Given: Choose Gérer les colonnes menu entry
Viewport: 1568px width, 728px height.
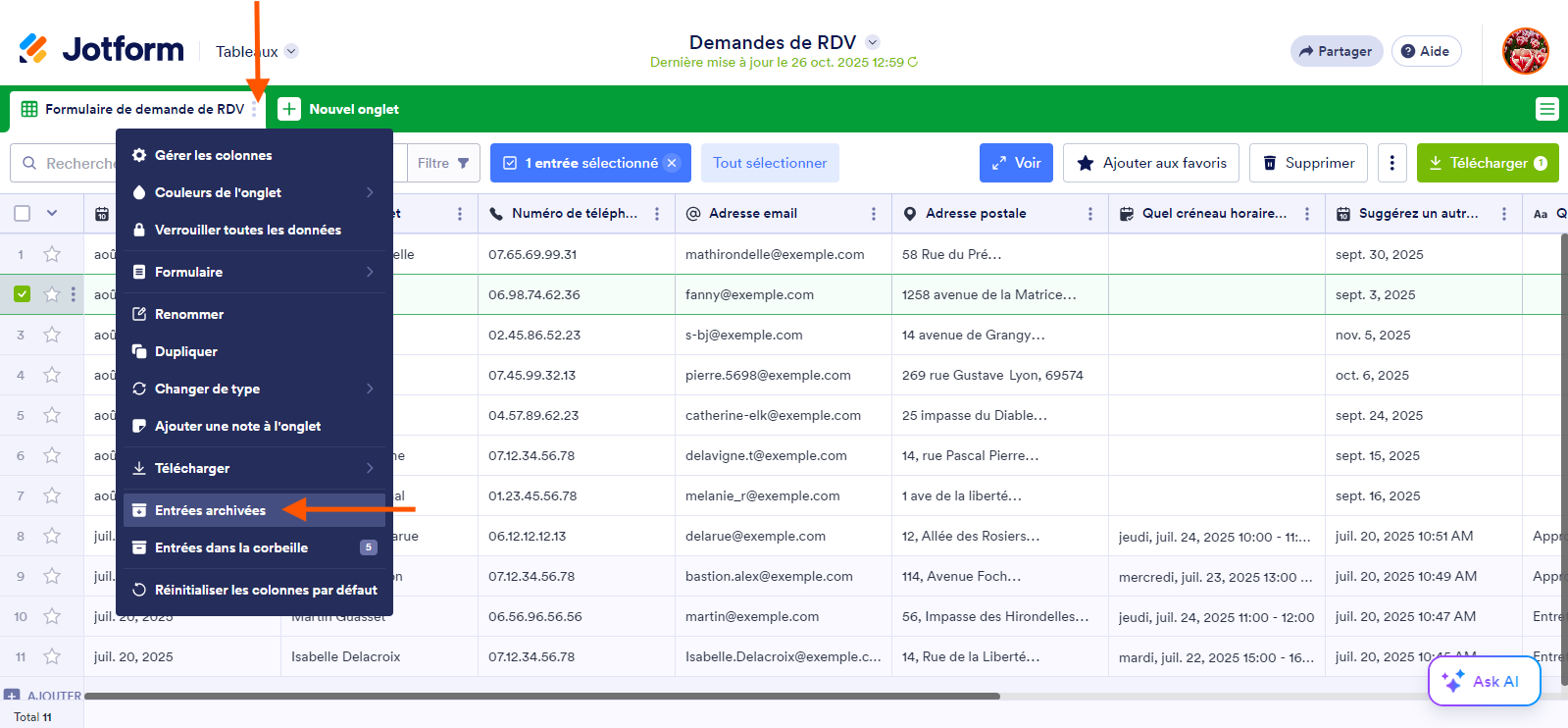Looking at the screenshot, I should (x=213, y=155).
